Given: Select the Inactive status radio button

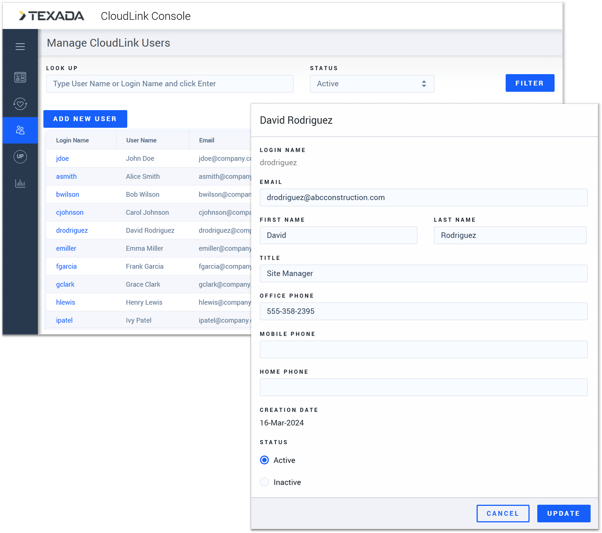Looking at the screenshot, I should coord(265,482).
